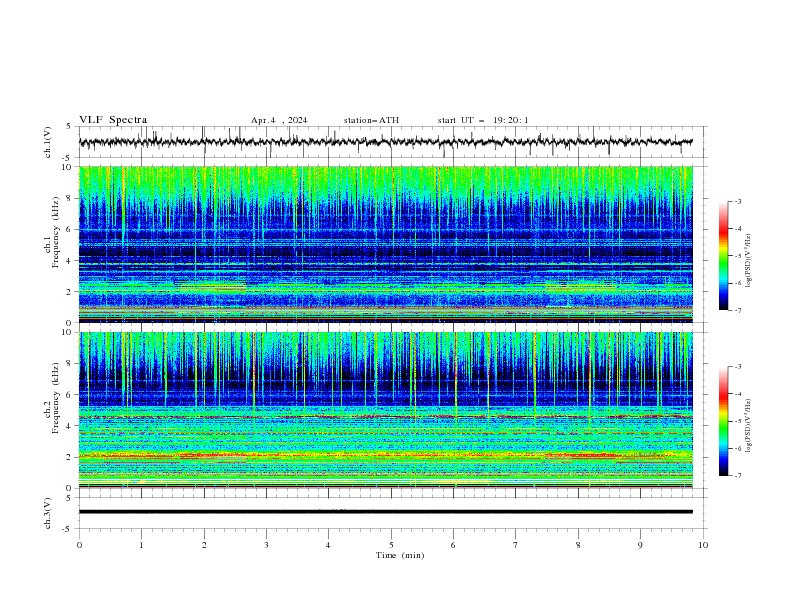Click the 'ch.3(V)' axis label
Screen dimensions: 792x612
click(48, 513)
